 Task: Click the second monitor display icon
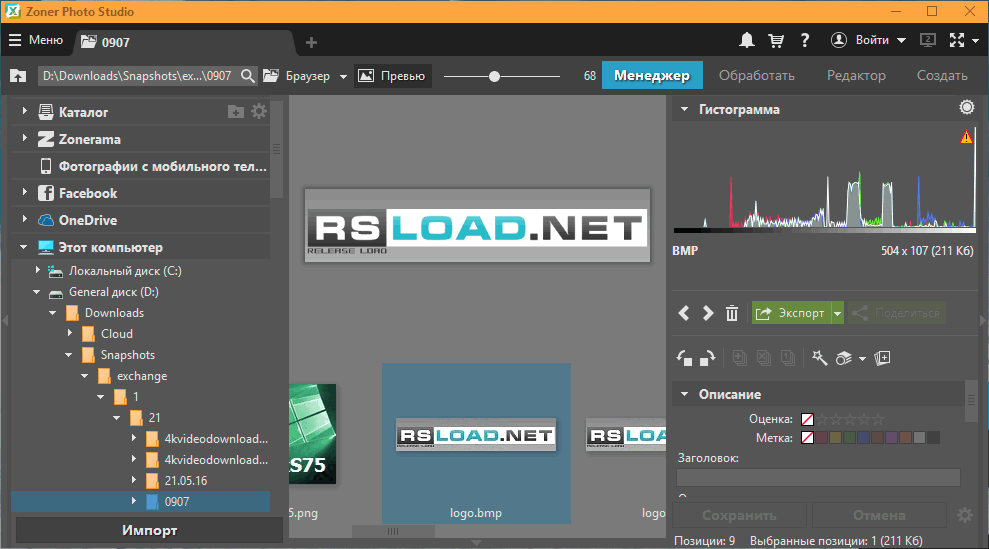click(928, 40)
